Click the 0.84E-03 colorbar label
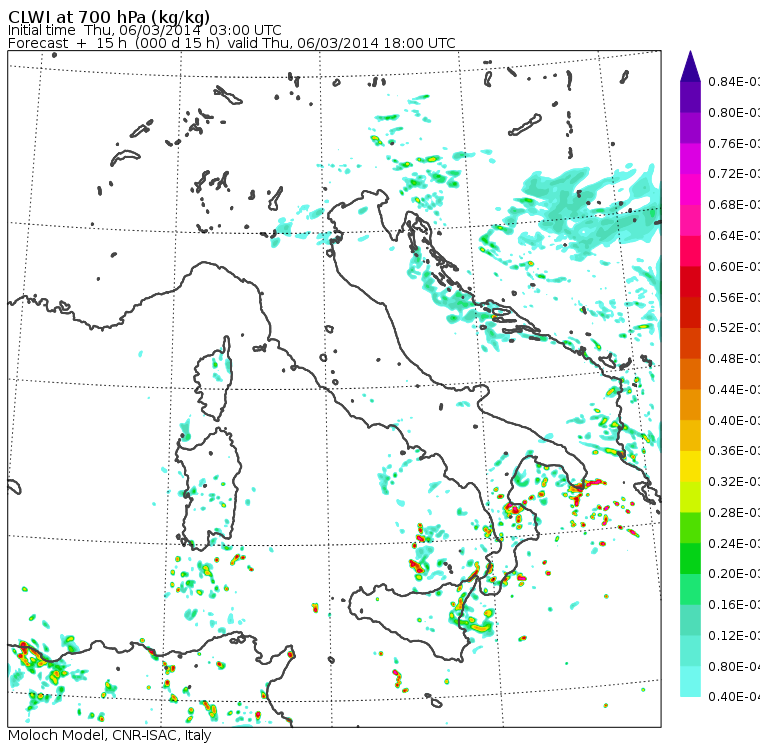Image resolution: width=760 pixels, height=749 pixels. coord(734,81)
